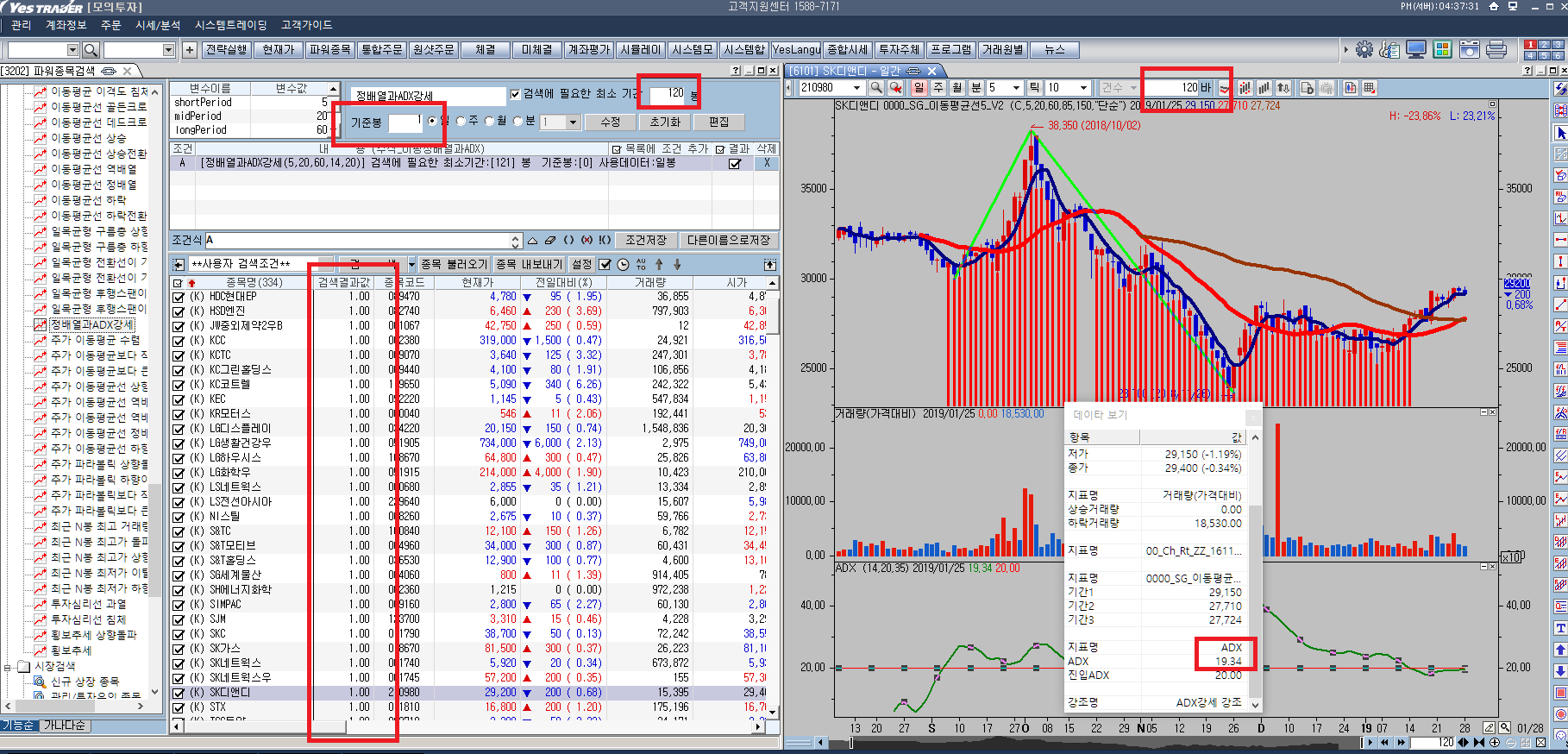The image size is (1568, 754).
Task: Select the 주 (weekly) radio button
Action: pyautogui.click(x=461, y=121)
